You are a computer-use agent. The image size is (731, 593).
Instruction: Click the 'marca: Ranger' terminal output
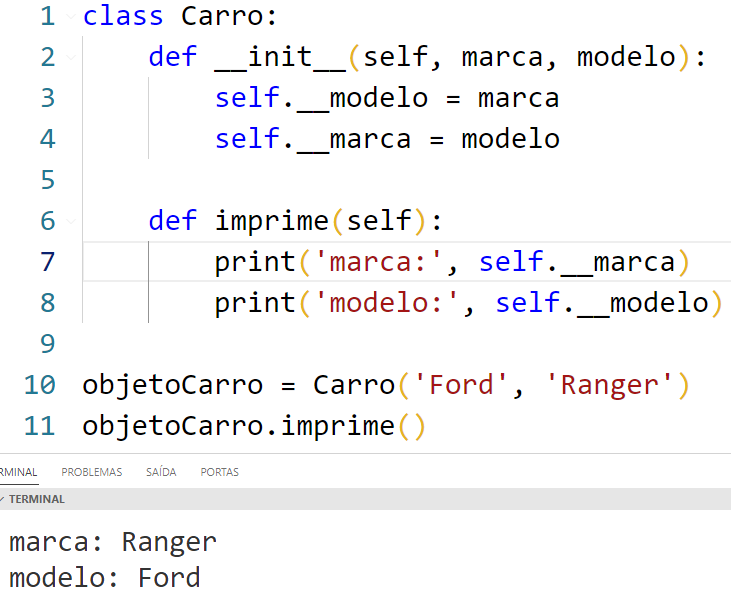(x=112, y=542)
